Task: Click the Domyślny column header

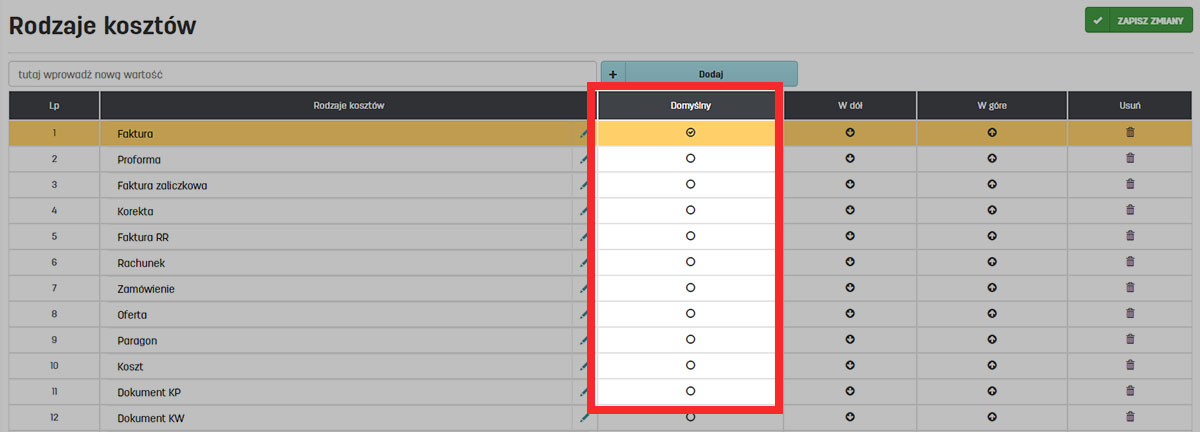Action: pos(690,105)
